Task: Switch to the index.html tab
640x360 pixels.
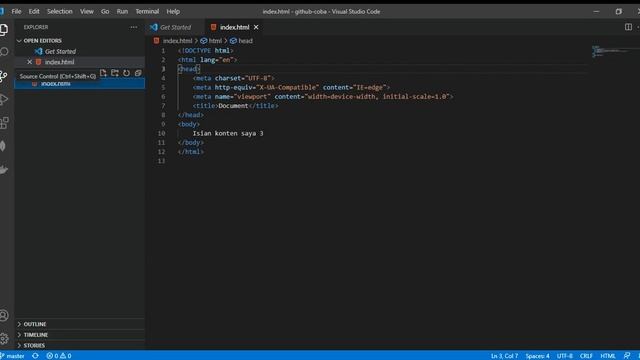Action: pyautogui.click(x=234, y=27)
